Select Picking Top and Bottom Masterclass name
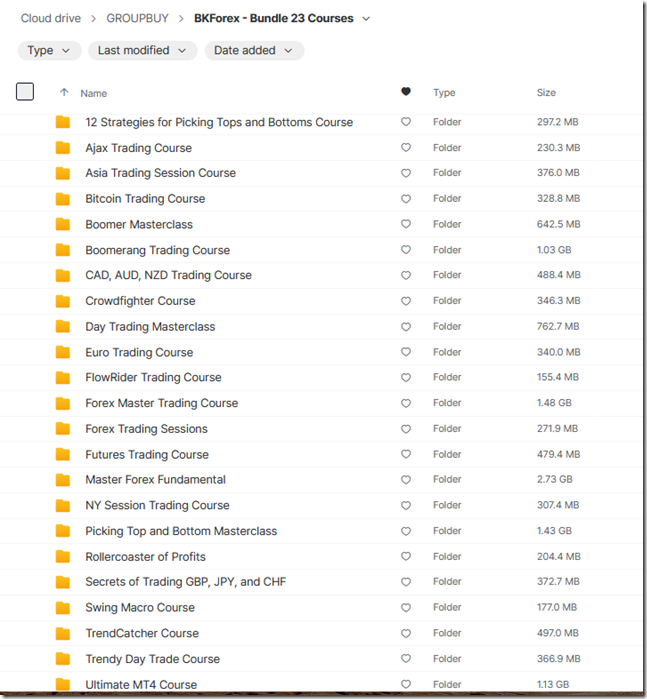The image size is (647, 699). point(181,531)
